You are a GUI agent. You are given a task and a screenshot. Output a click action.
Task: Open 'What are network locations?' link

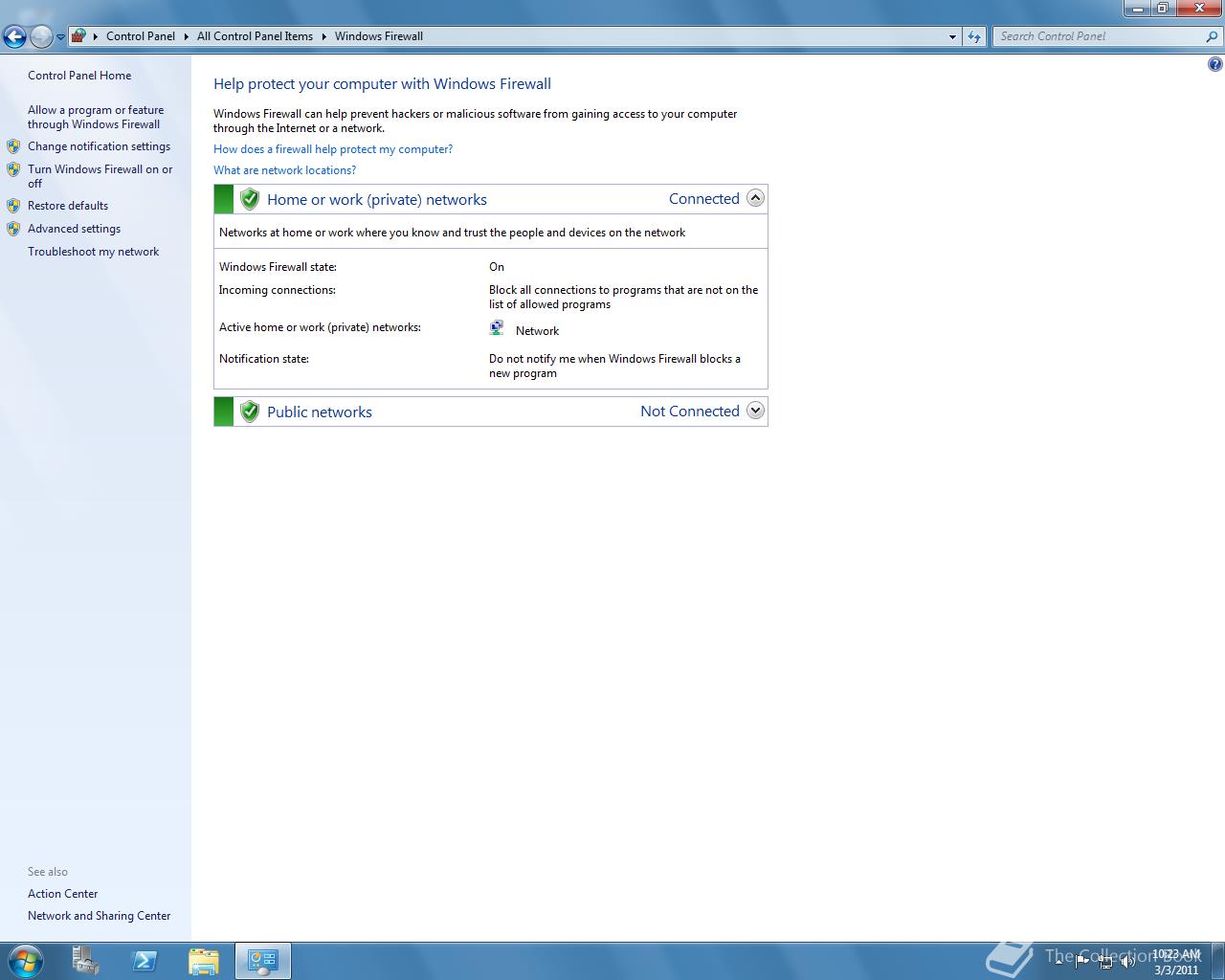(x=284, y=170)
